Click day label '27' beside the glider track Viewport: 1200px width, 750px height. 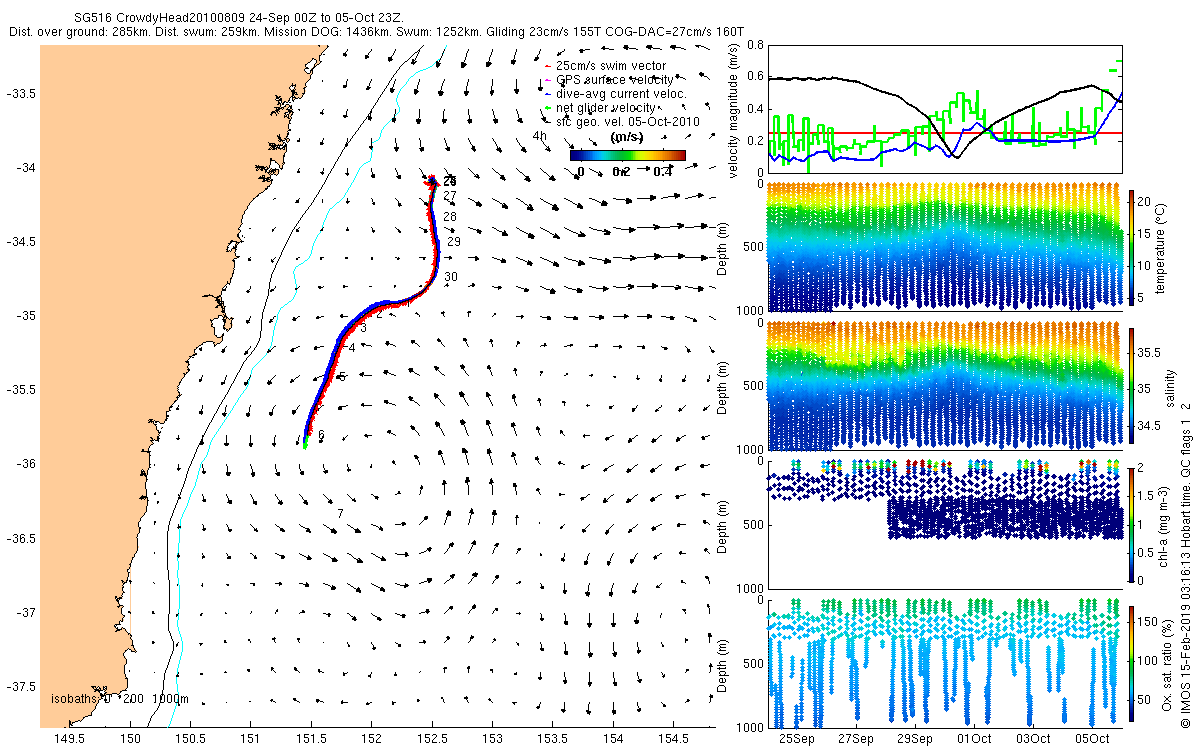pos(450,196)
